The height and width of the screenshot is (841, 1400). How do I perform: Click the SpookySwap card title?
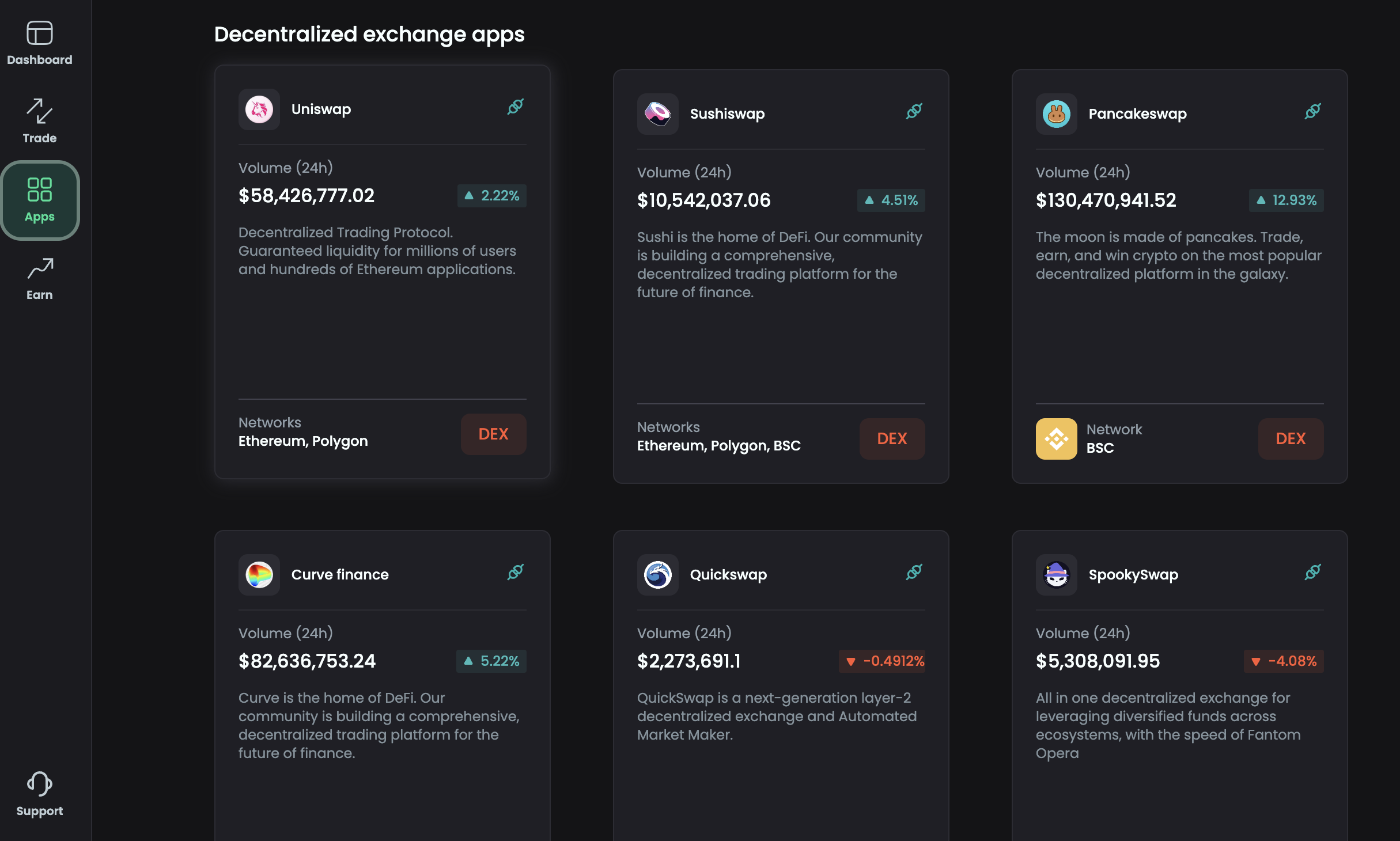pyautogui.click(x=1134, y=574)
